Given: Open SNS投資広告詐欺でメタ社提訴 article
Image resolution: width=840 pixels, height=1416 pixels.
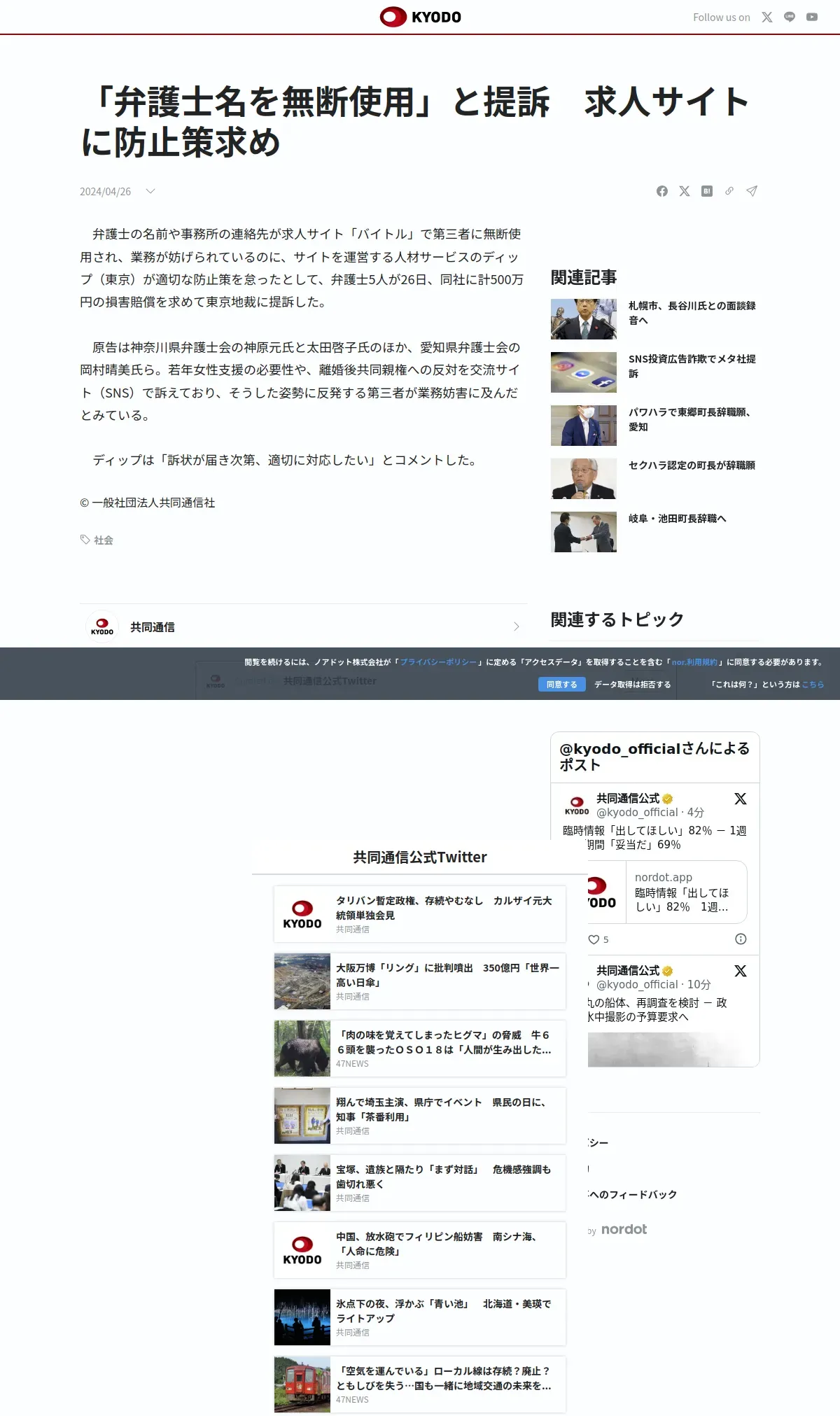Looking at the screenshot, I should pos(692,366).
